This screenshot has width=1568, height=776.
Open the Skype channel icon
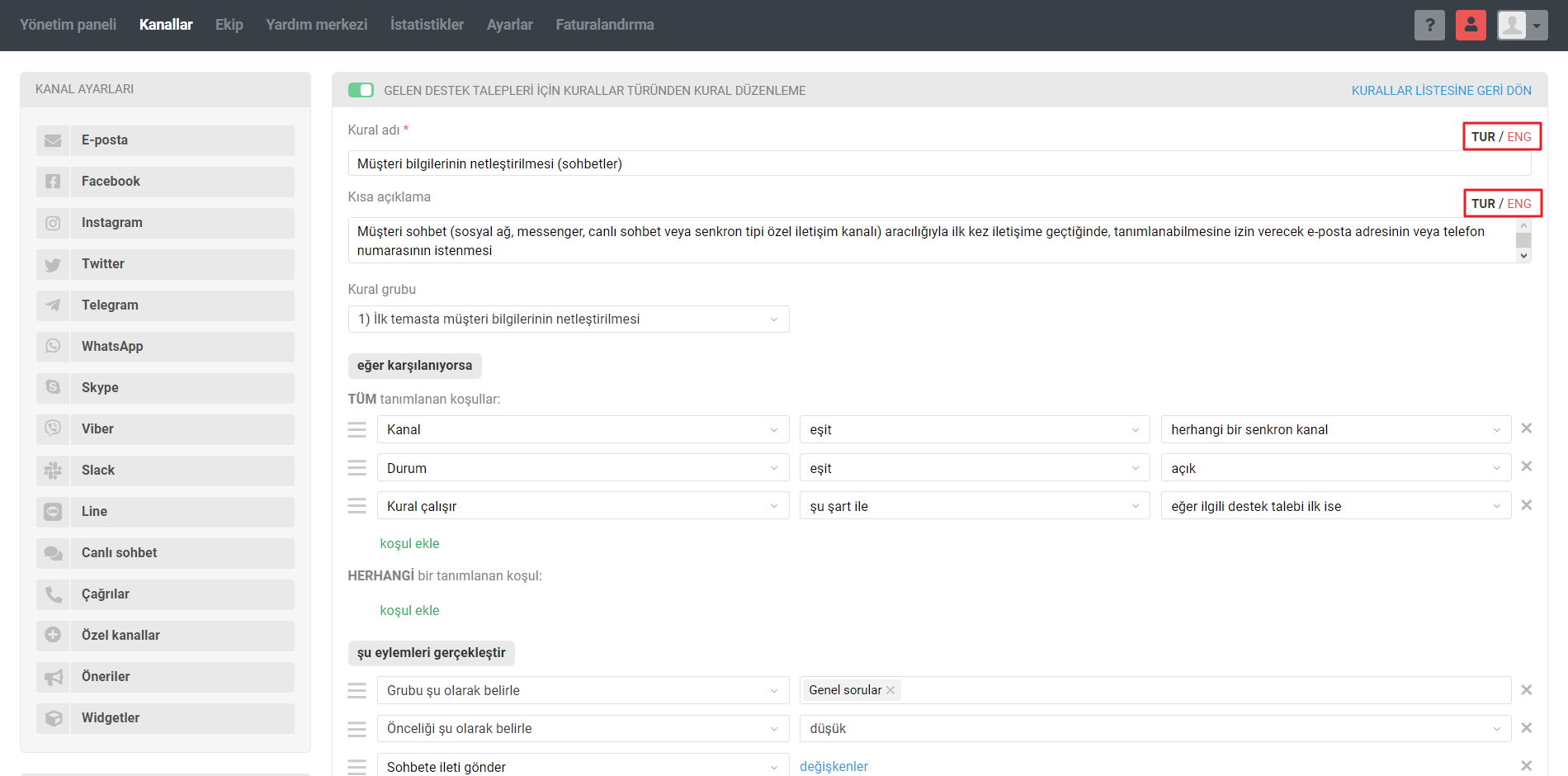pos(53,388)
